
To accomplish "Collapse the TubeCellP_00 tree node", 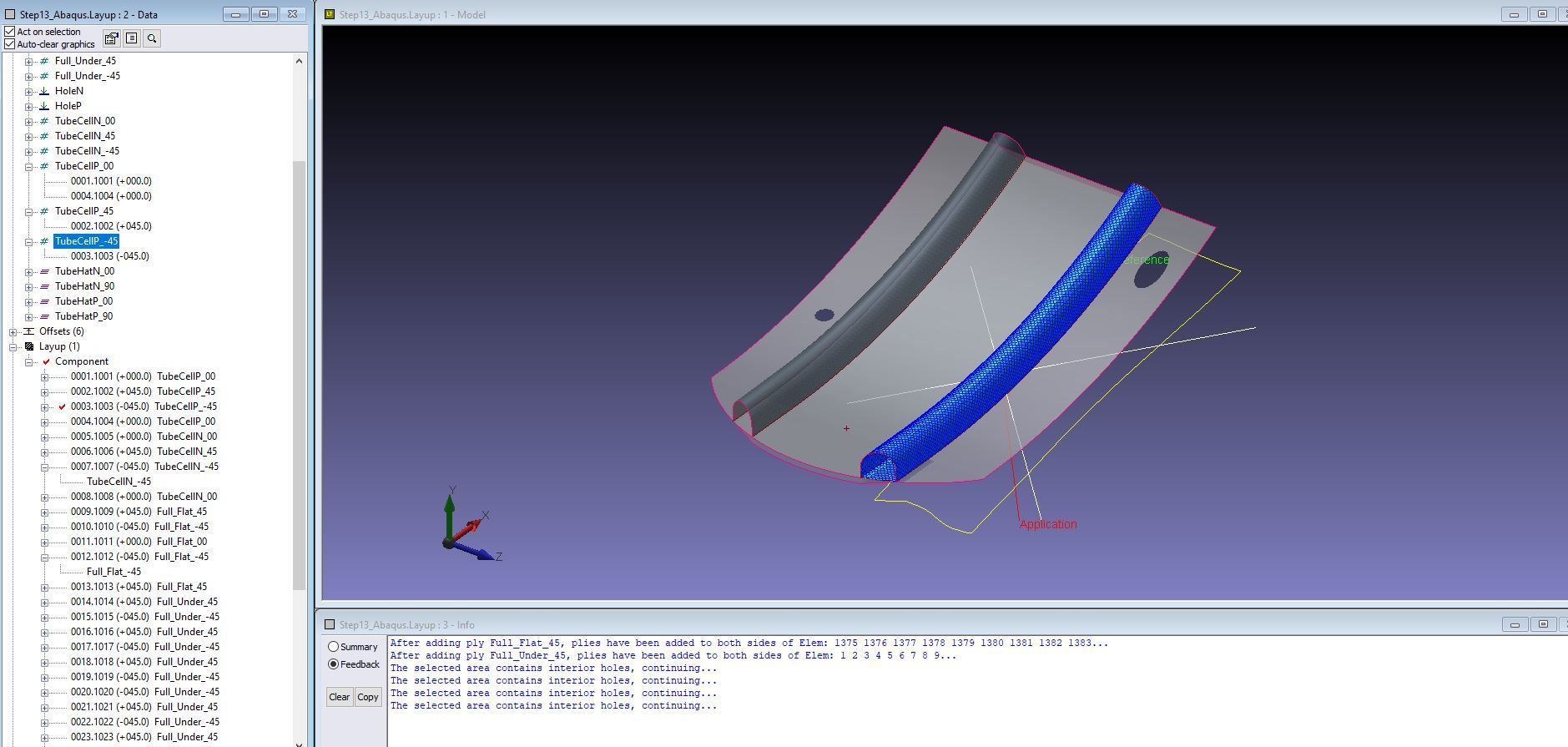I will point(28,166).
